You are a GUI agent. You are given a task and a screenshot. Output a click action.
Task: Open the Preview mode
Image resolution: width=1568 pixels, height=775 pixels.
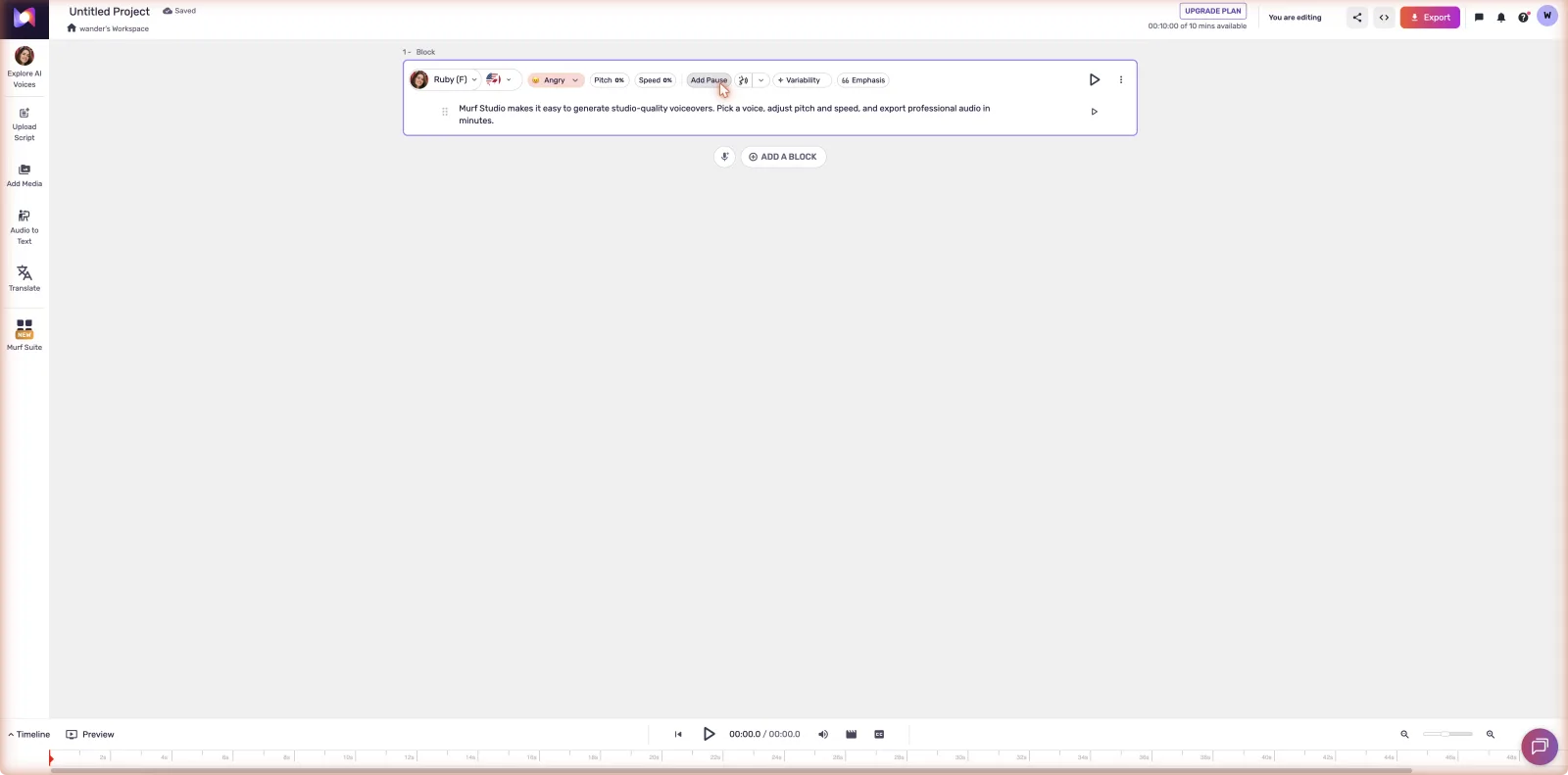90,735
